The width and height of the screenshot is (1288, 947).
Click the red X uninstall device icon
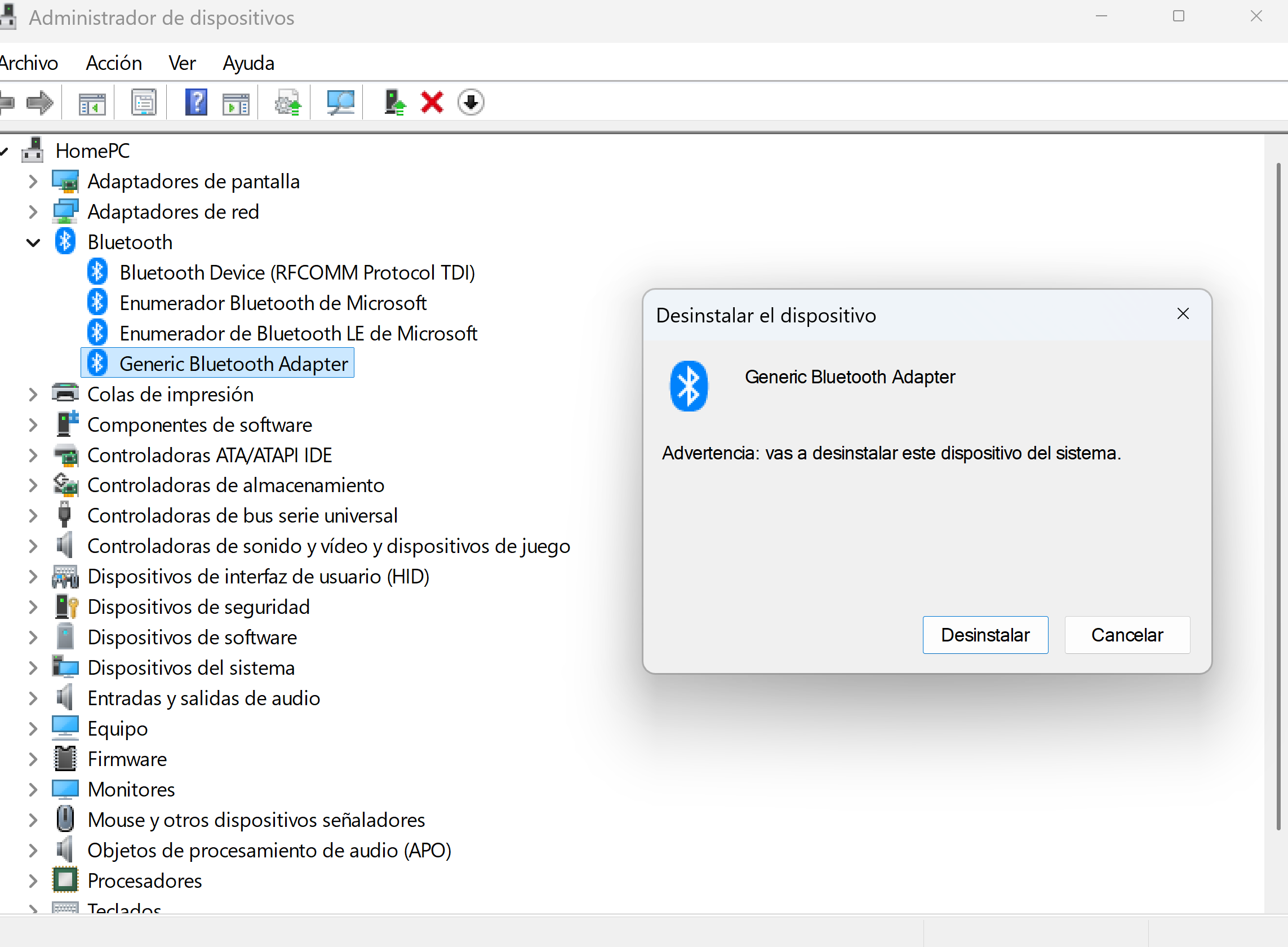coord(432,103)
